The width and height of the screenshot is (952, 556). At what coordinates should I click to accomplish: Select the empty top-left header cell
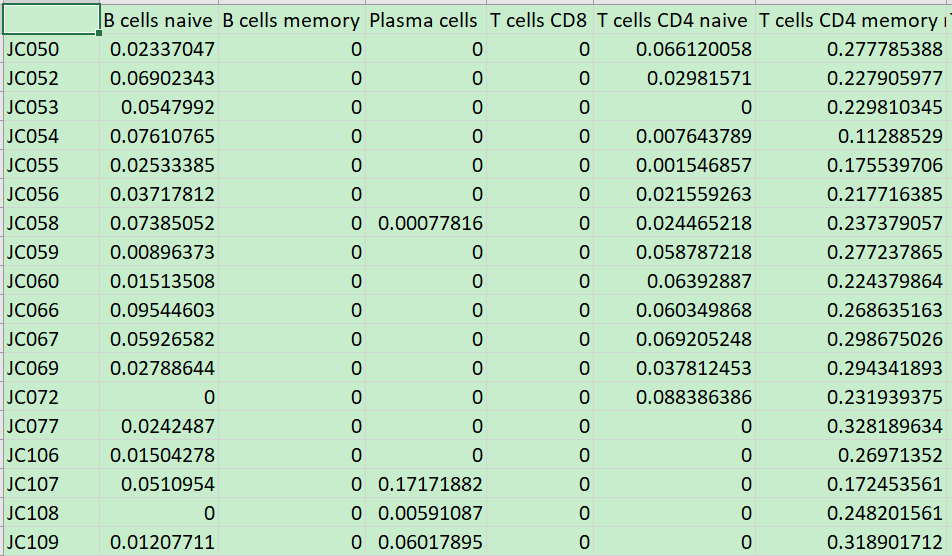[x=51, y=19]
